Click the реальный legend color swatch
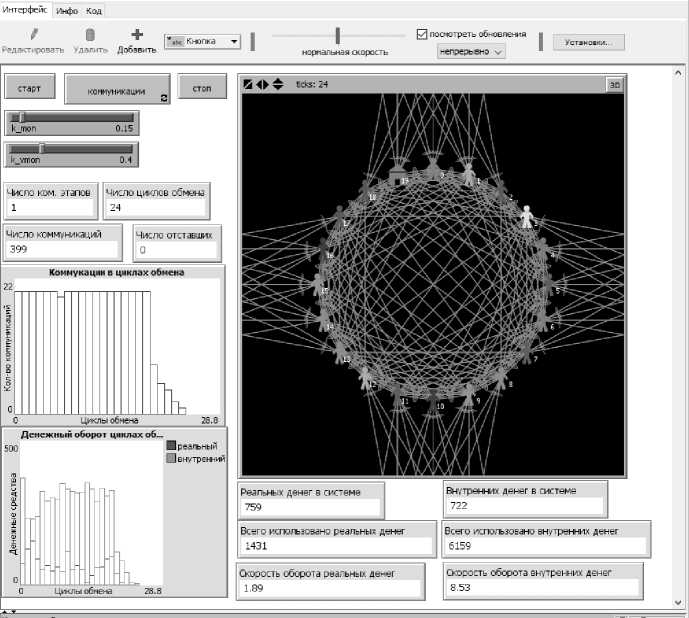689x618 pixels. click(171, 446)
